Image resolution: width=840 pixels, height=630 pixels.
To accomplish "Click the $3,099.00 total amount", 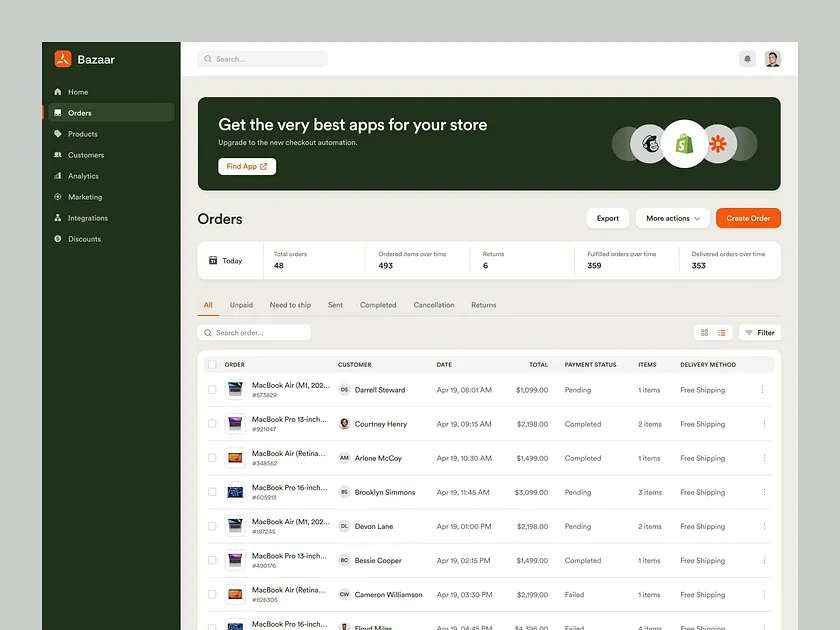I will pos(531,492).
